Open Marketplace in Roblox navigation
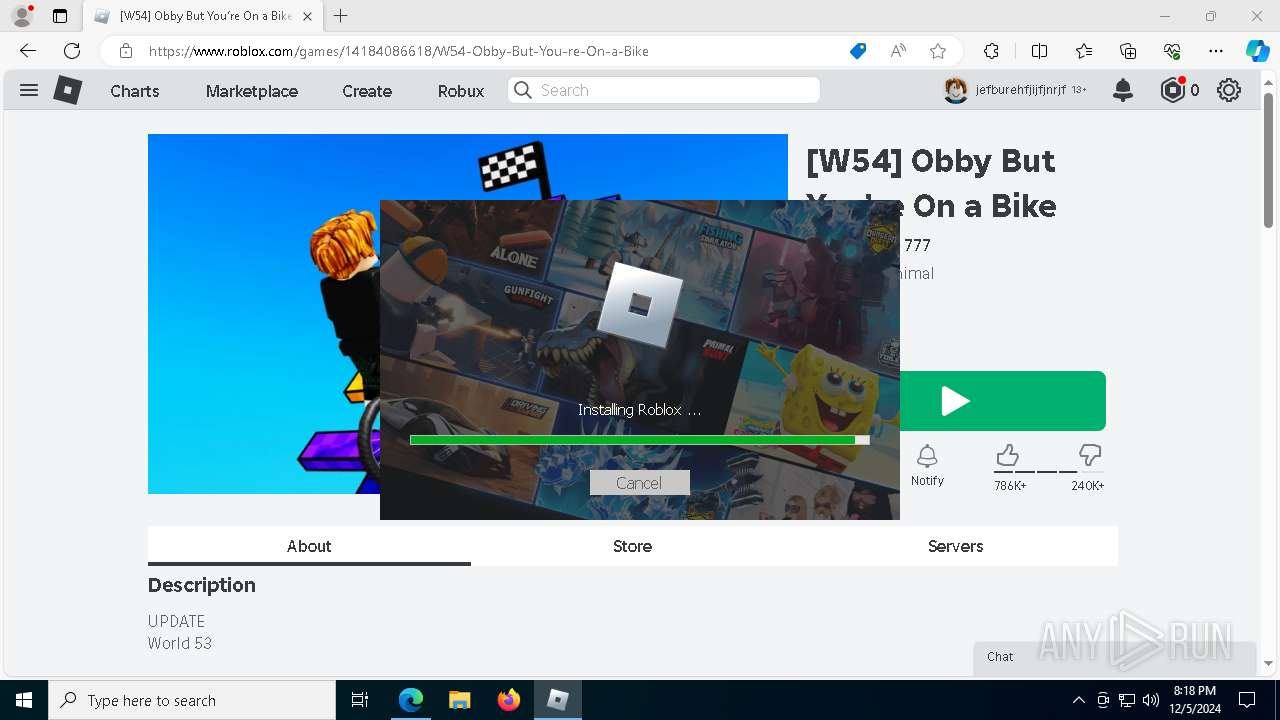Image resolution: width=1280 pixels, height=720 pixels. 252,91
